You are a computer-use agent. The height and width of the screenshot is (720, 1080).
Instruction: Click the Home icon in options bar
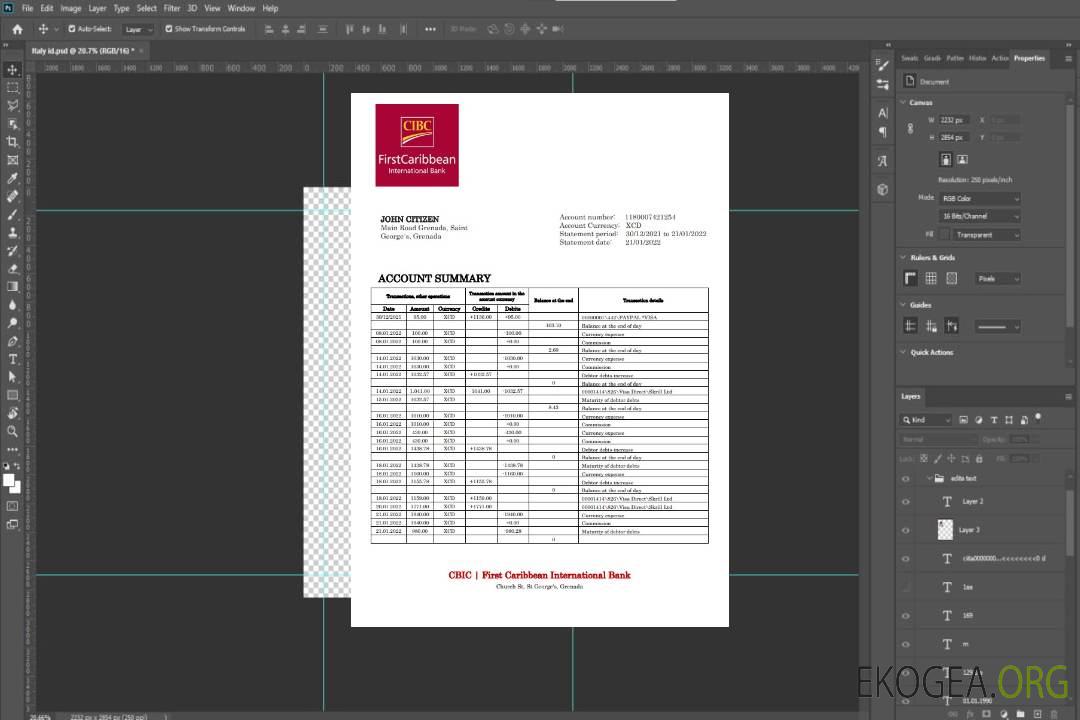tap(17, 29)
